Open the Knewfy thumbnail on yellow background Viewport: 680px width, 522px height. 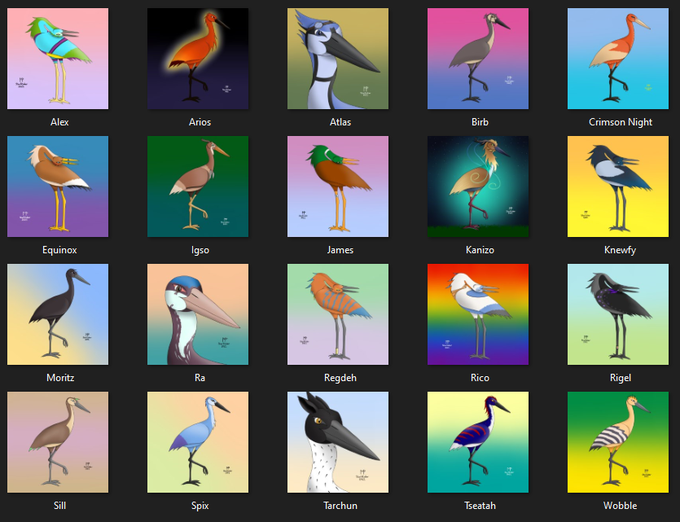[x=618, y=186]
